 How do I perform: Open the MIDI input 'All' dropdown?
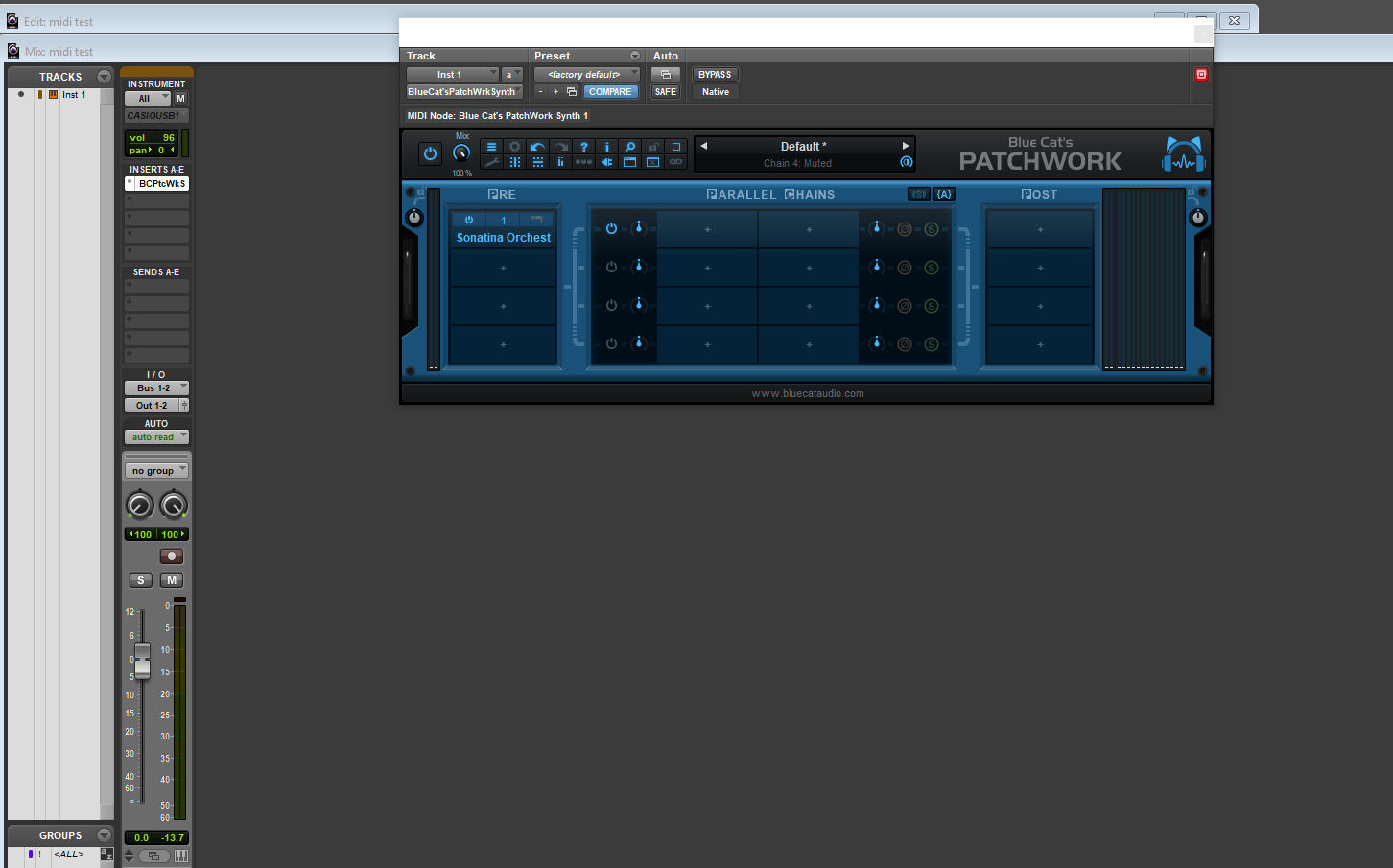(148, 98)
